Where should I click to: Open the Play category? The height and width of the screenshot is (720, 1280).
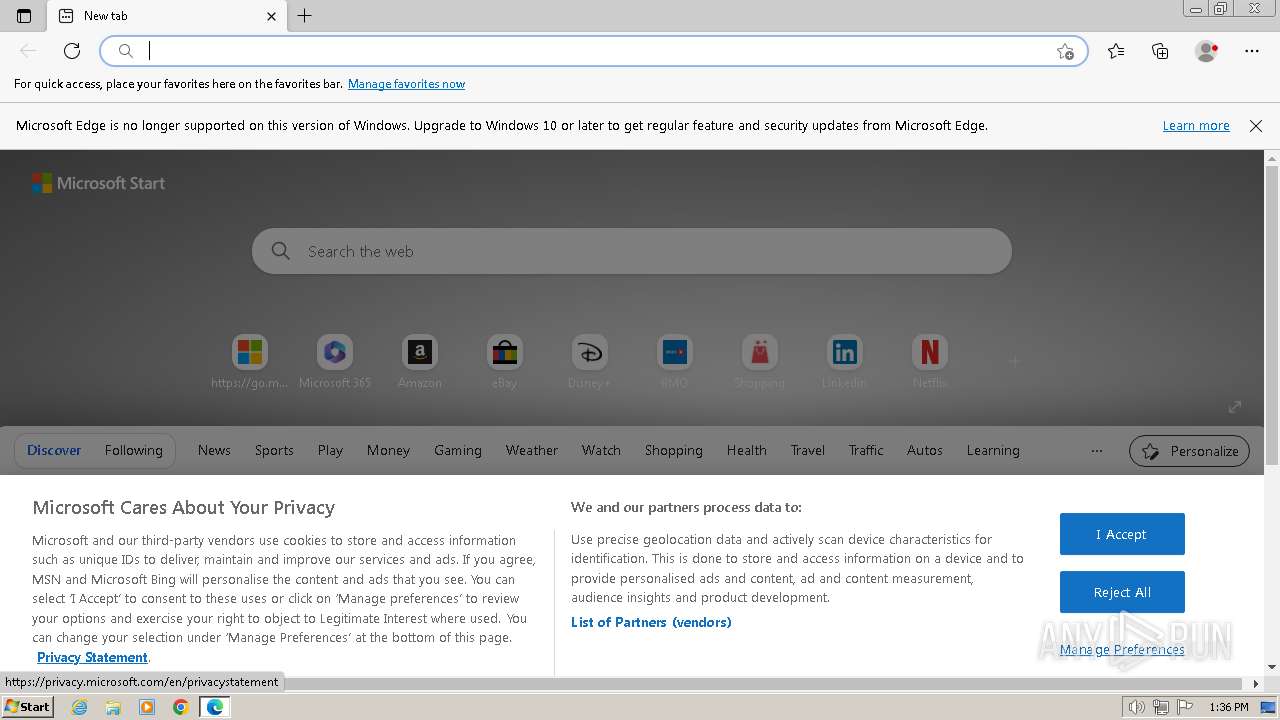[330, 450]
